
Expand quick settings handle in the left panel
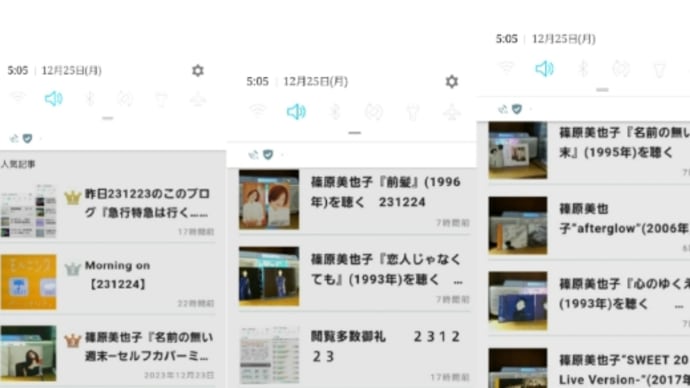108,118
